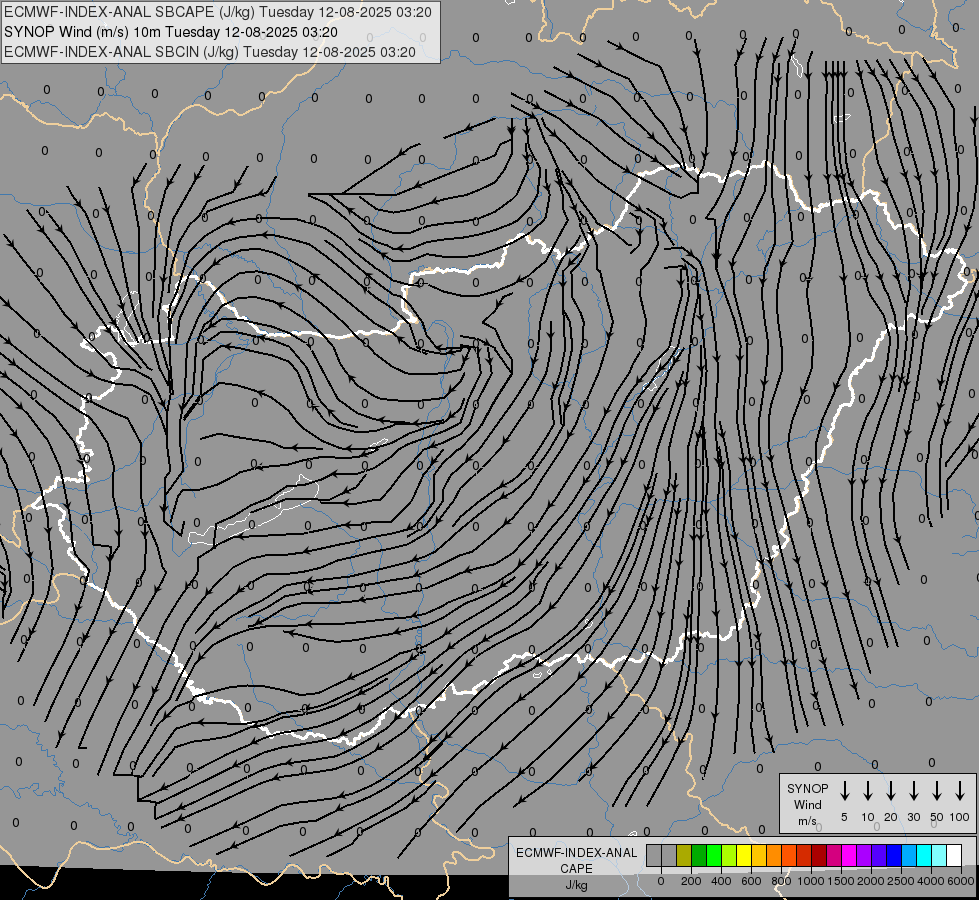The image size is (979, 900).
Task: Click the 600 tick label on CAPE scale
Action: [x=751, y=881]
